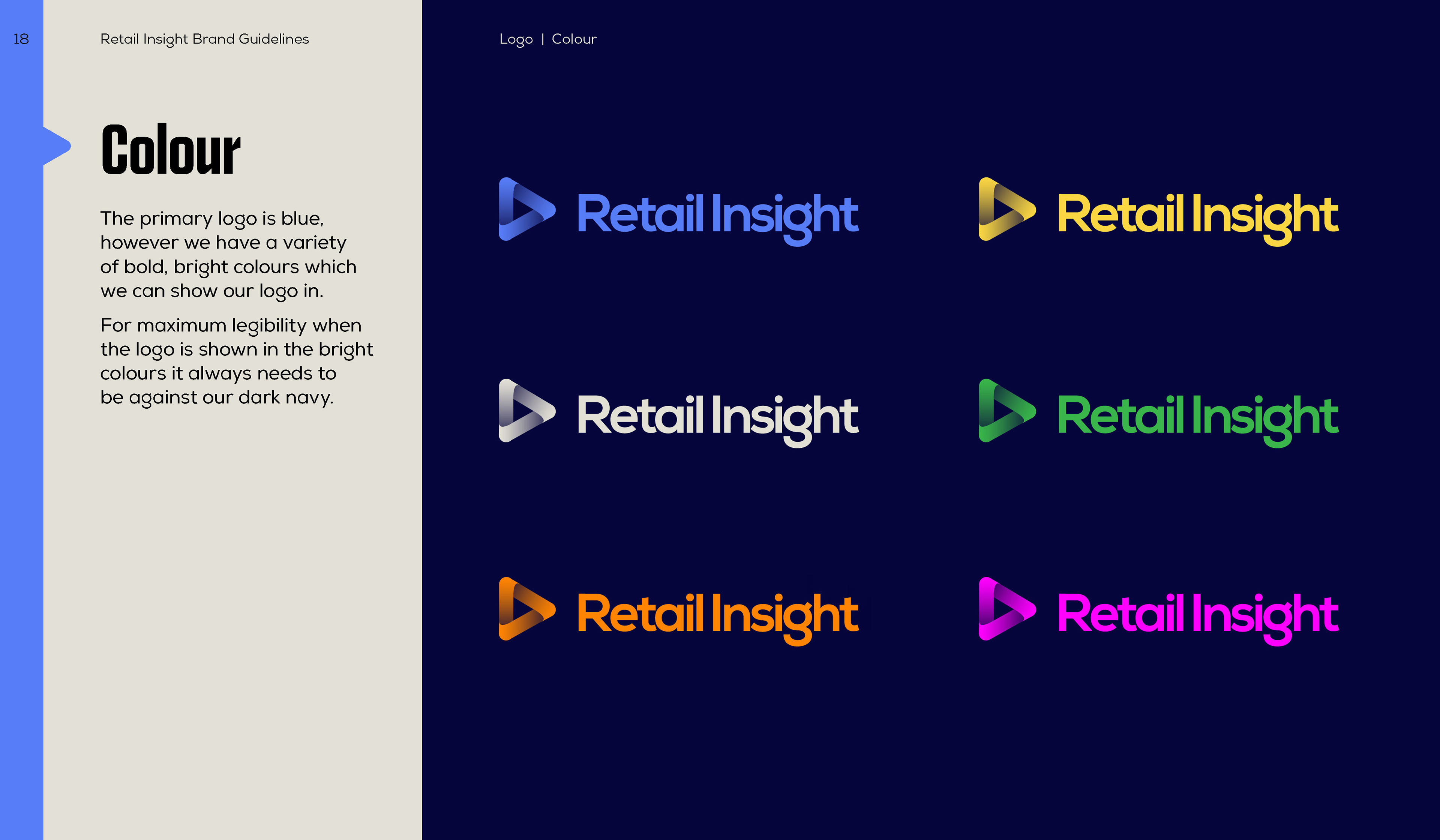Screen dimensions: 1440x840
Task: Click the green triangle logo icon
Action: click(x=1006, y=410)
